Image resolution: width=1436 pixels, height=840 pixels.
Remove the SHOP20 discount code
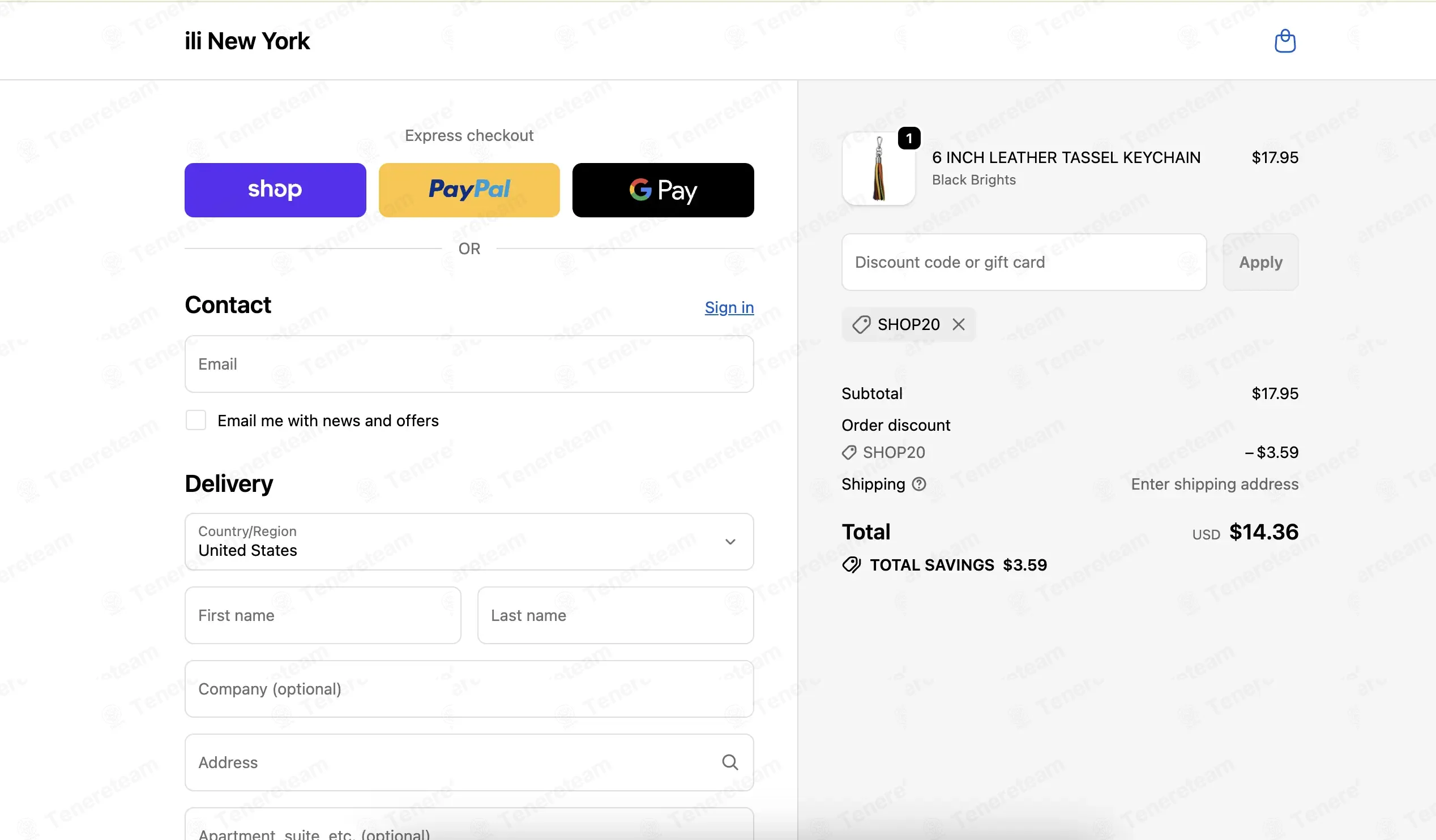point(959,324)
